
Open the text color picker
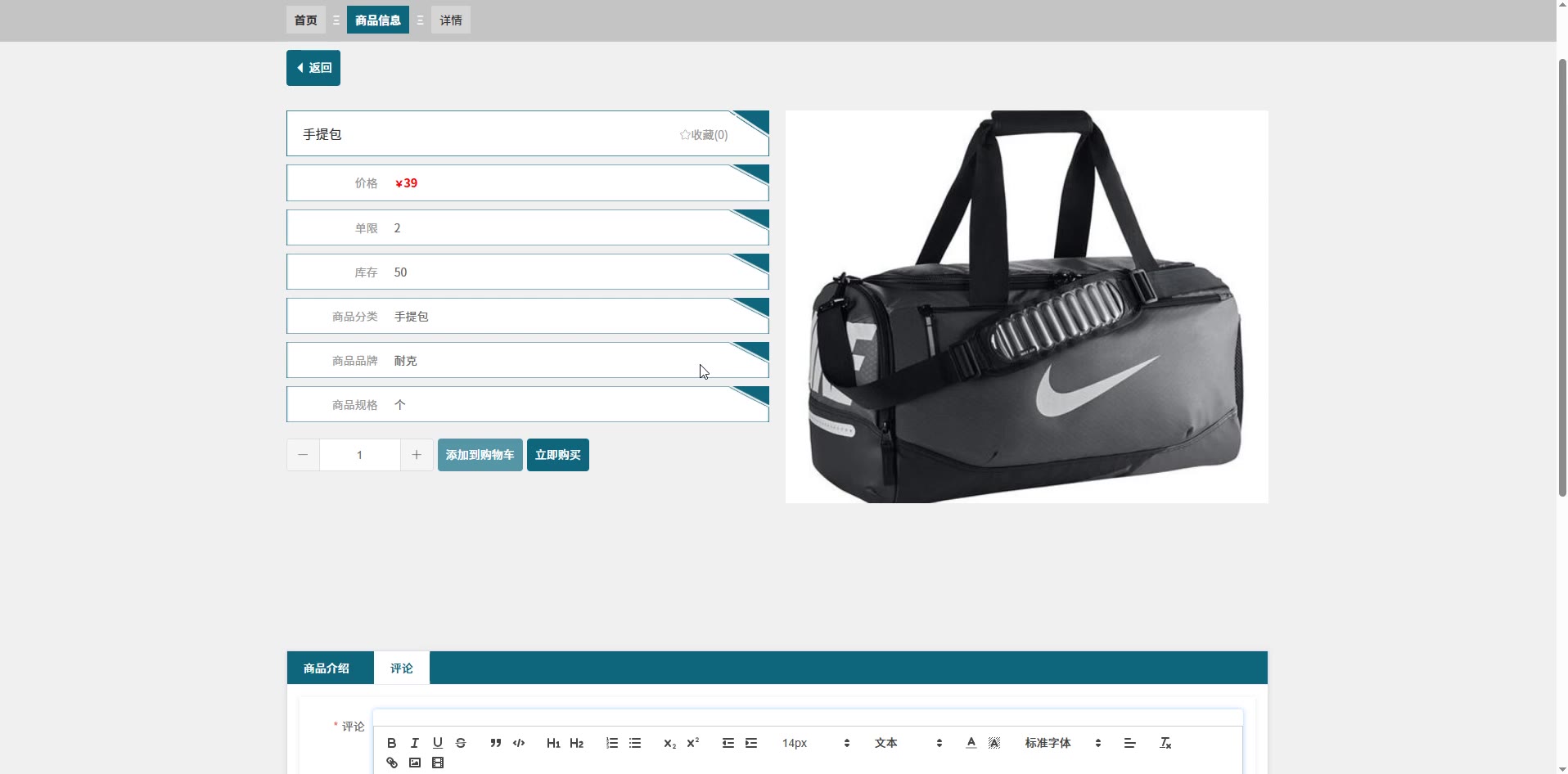971,743
